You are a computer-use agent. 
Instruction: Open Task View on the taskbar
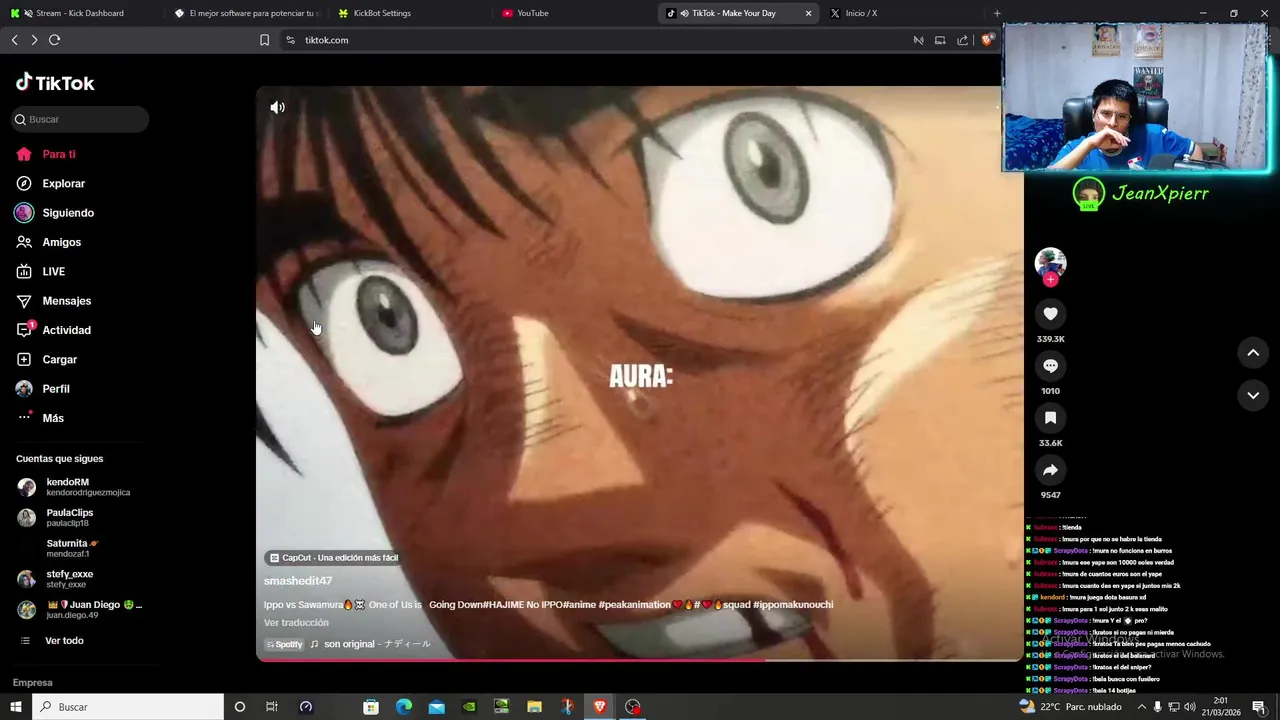tap(271, 707)
